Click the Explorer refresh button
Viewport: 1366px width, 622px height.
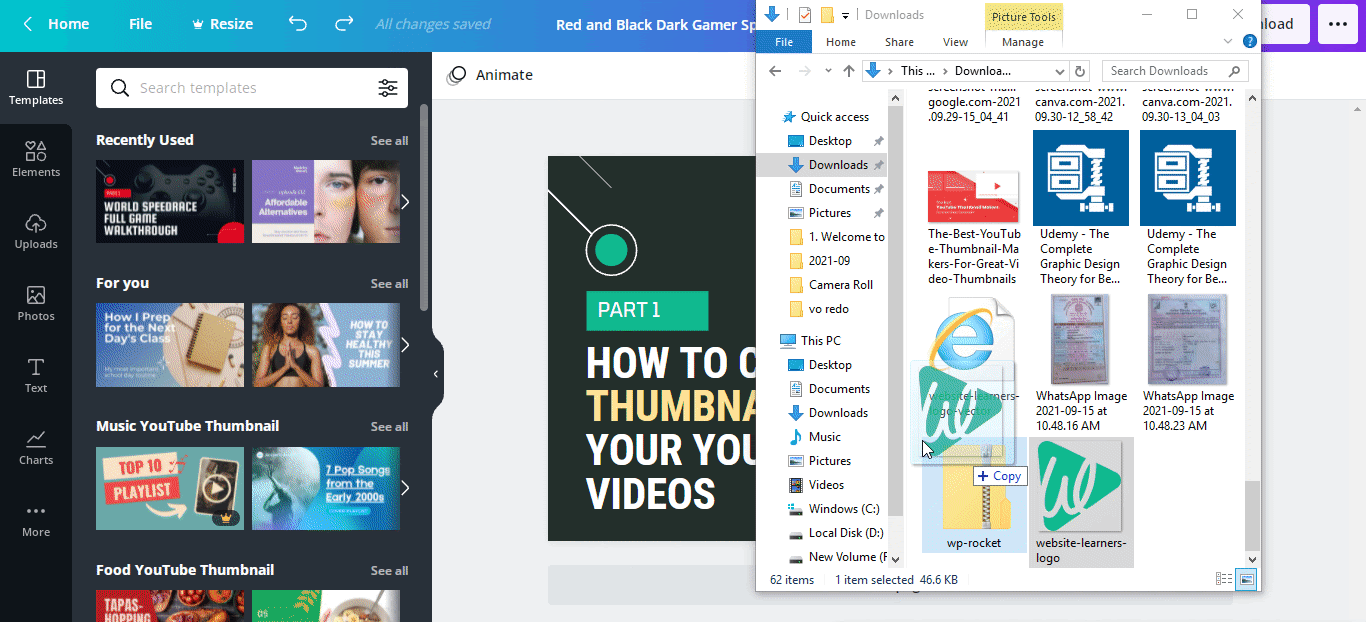1080,71
